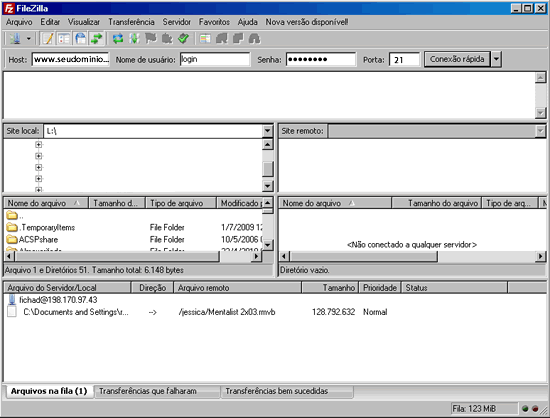Toggle processing of the transfer queue

tap(134, 39)
